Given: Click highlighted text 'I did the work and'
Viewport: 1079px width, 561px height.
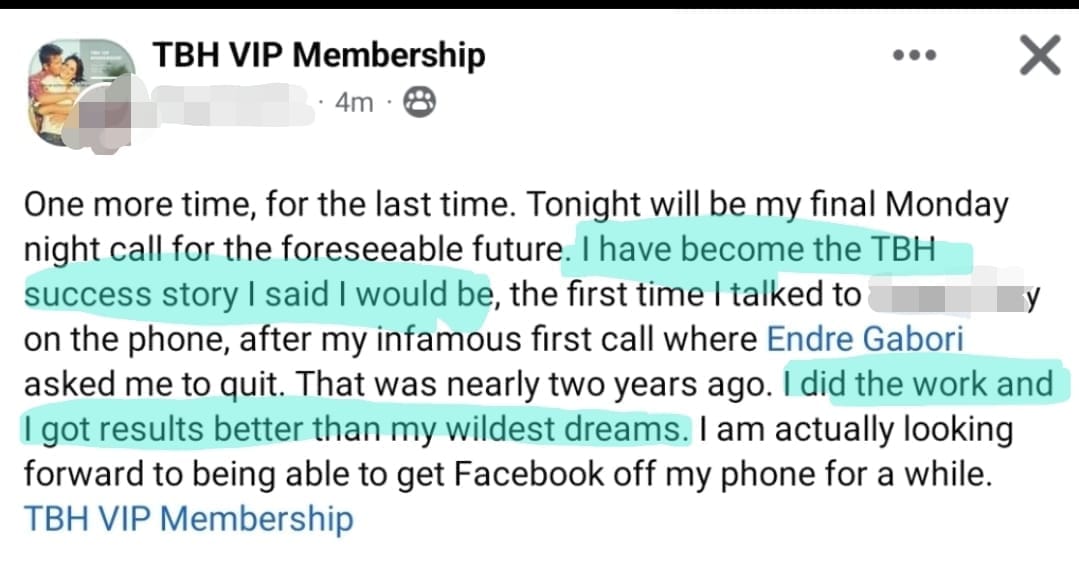Looking at the screenshot, I should coord(919,384).
